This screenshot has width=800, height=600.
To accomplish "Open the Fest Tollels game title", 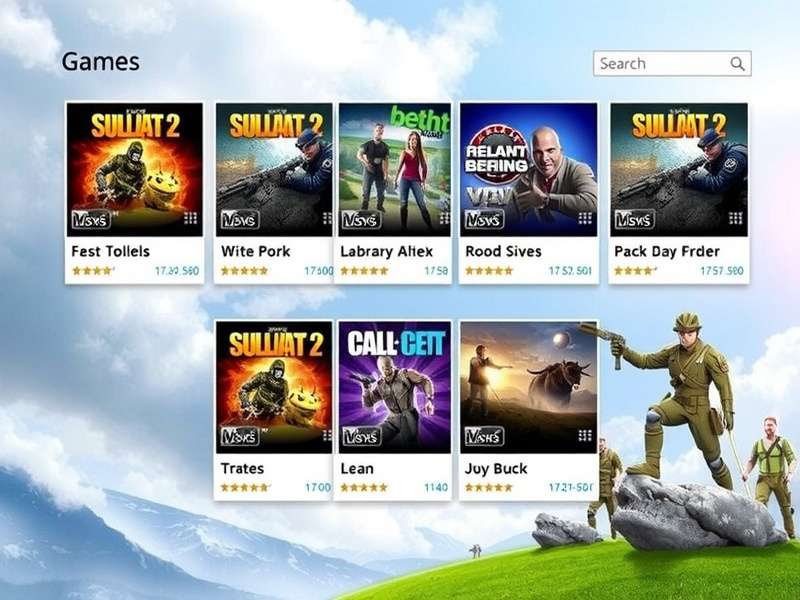I will [x=110, y=252].
